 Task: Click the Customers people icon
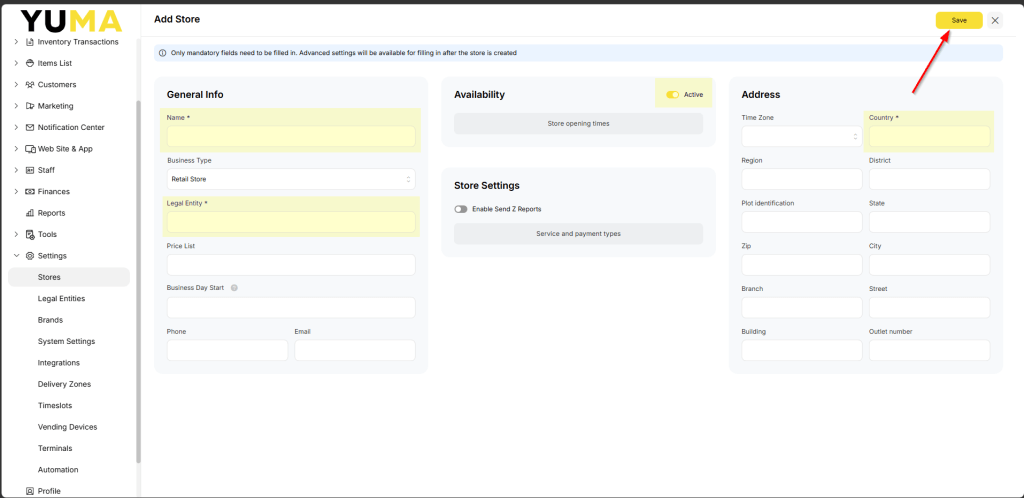[x=29, y=85]
